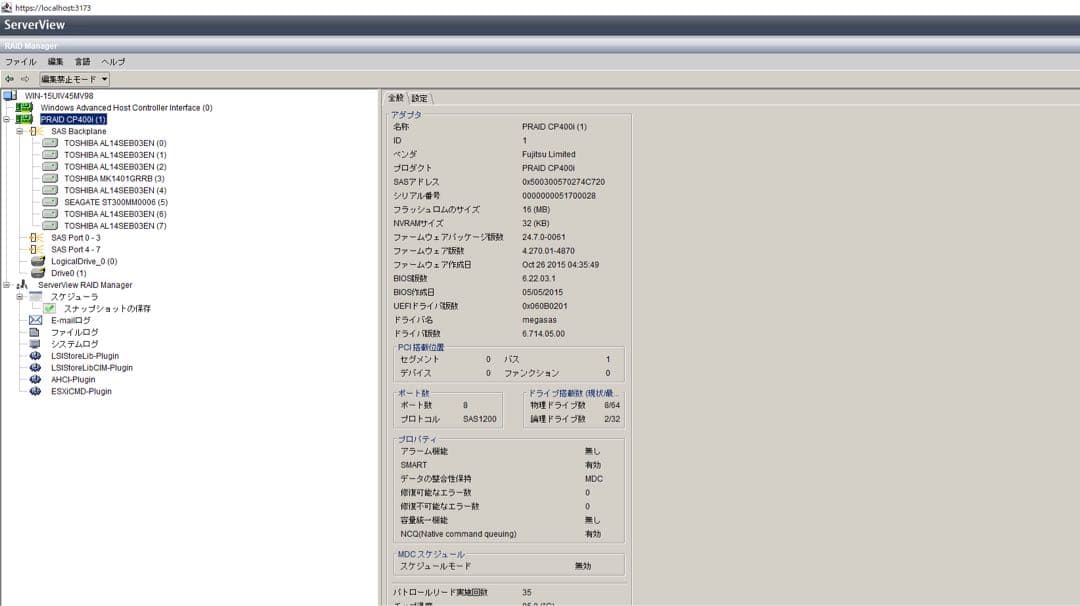Click the SAS Port 4 - 7 icon
Image resolution: width=1080 pixels, height=606 pixels.
pyautogui.click(x=36, y=249)
